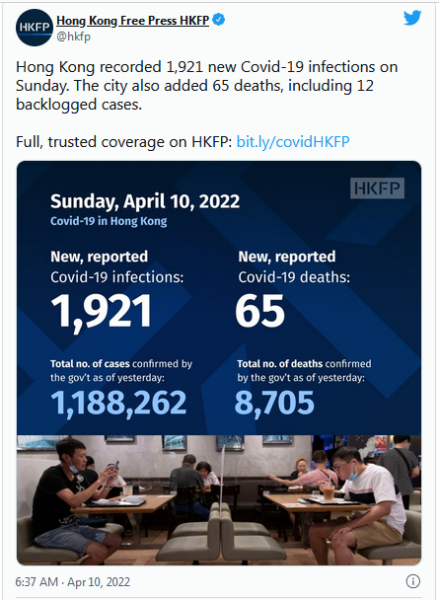Screen dimensions: 439x600
Task: Click the tweet text about 1,921 infections
Action: click(x=207, y=85)
